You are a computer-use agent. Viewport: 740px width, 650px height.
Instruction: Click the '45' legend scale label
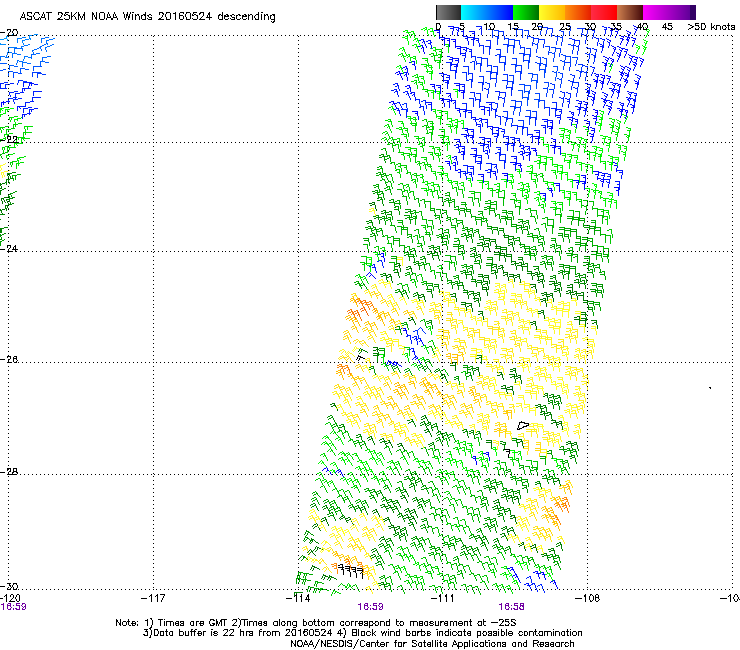[667, 27]
